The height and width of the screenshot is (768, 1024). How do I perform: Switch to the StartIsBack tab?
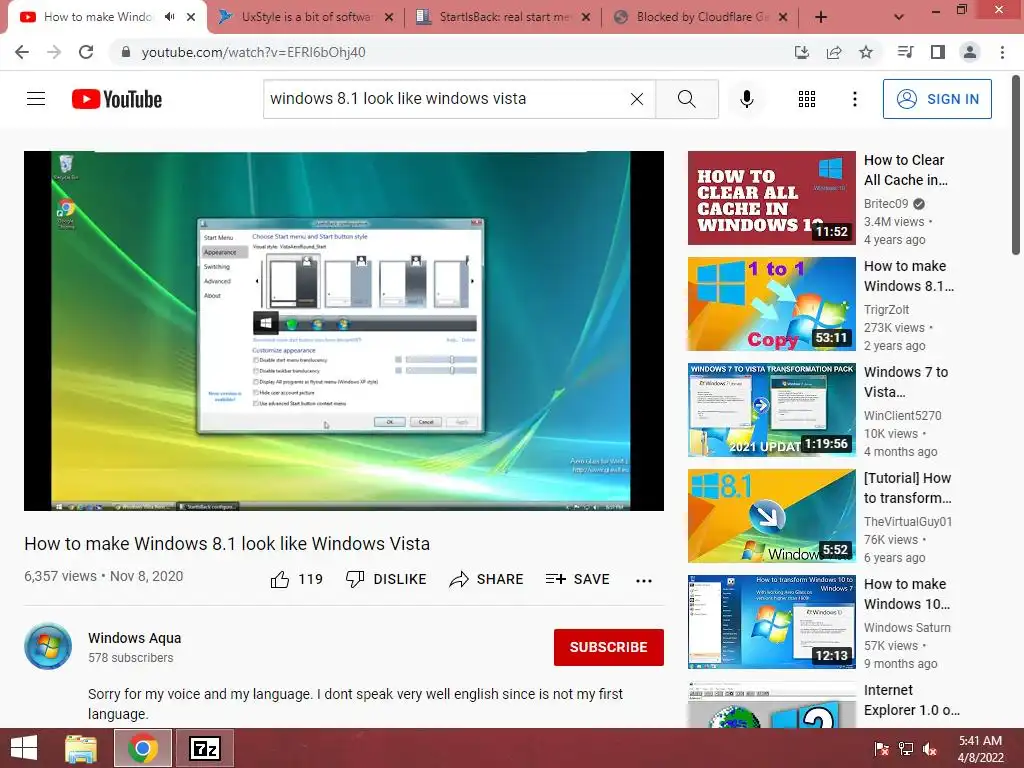point(504,17)
